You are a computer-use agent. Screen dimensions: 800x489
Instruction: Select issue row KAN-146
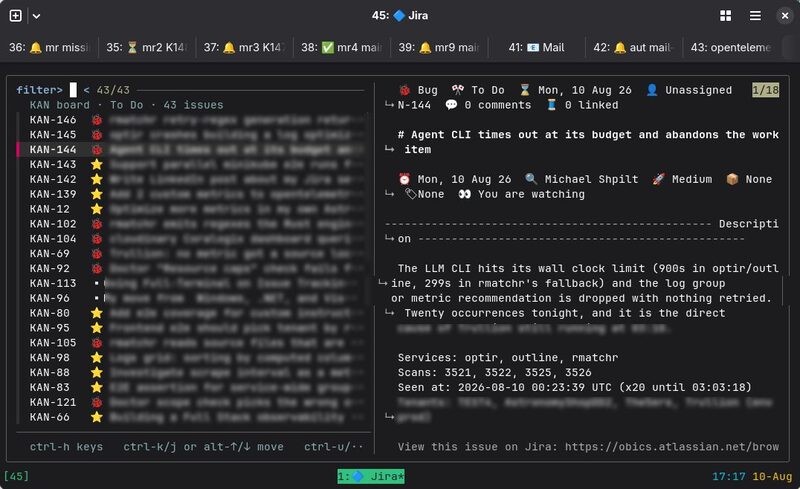point(192,120)
